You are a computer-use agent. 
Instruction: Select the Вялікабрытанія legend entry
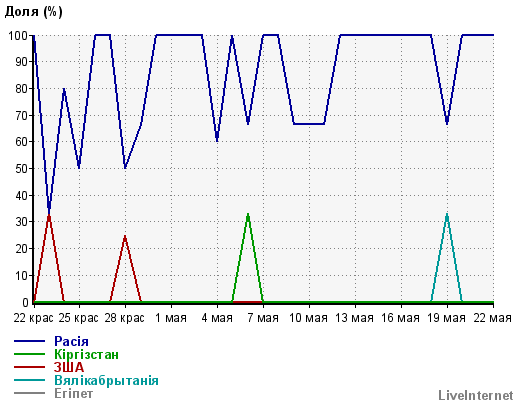click(x=106, y=380)
